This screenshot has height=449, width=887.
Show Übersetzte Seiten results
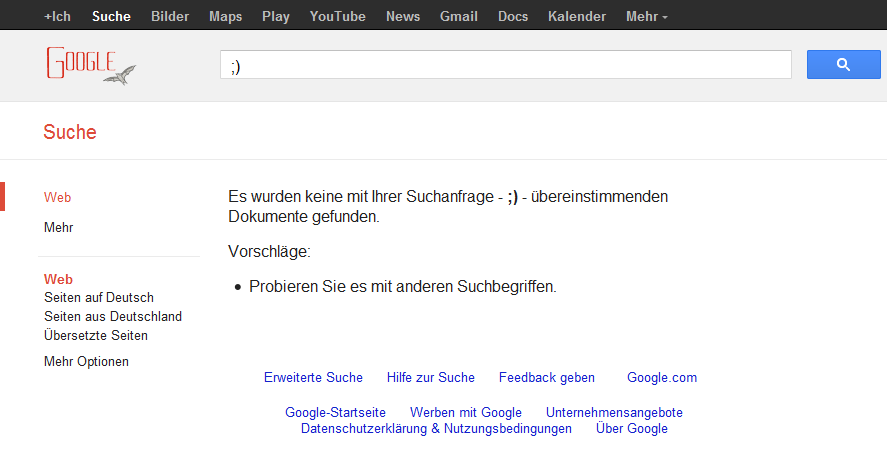pos(96,336)
